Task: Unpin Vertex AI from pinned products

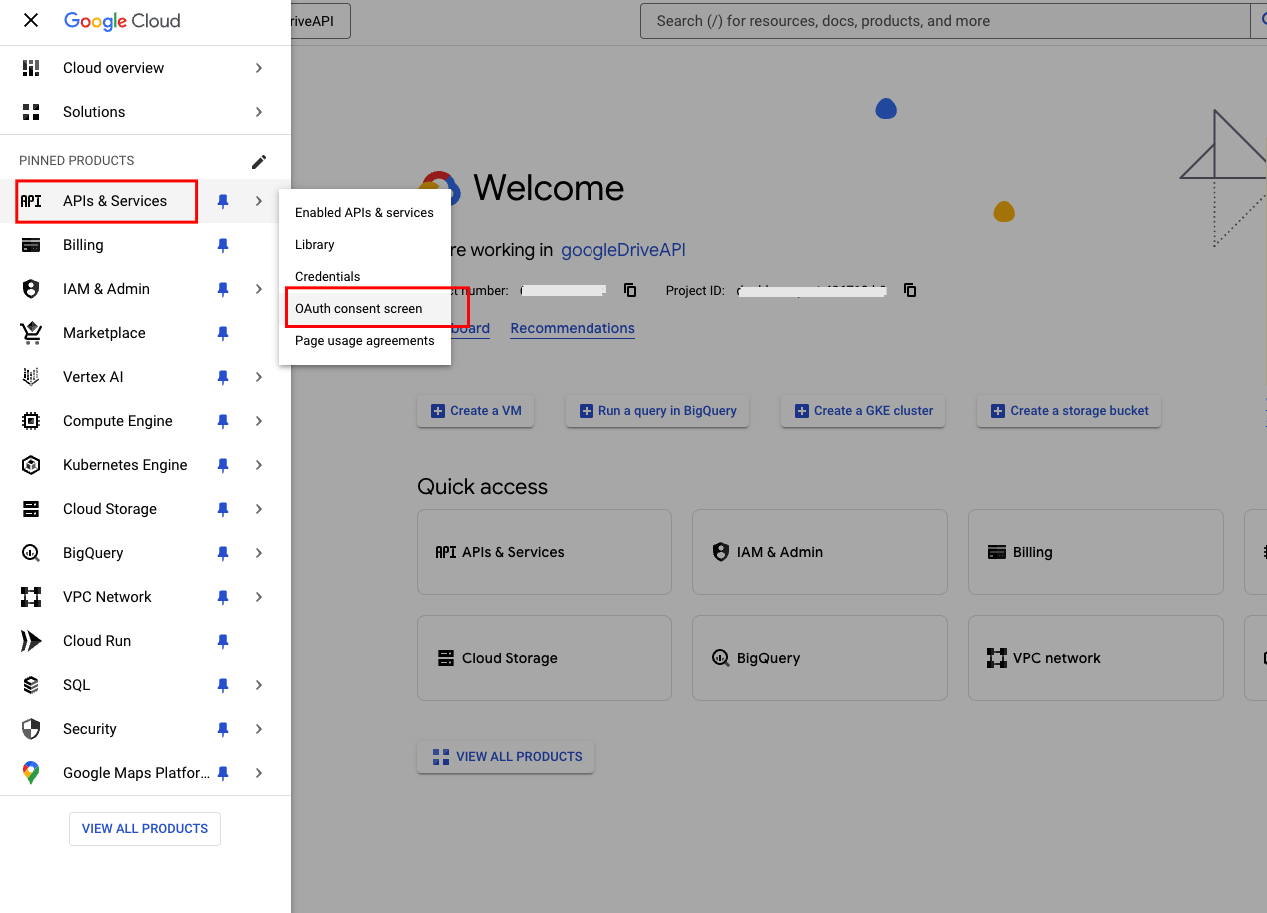Action: click(223, 377)
